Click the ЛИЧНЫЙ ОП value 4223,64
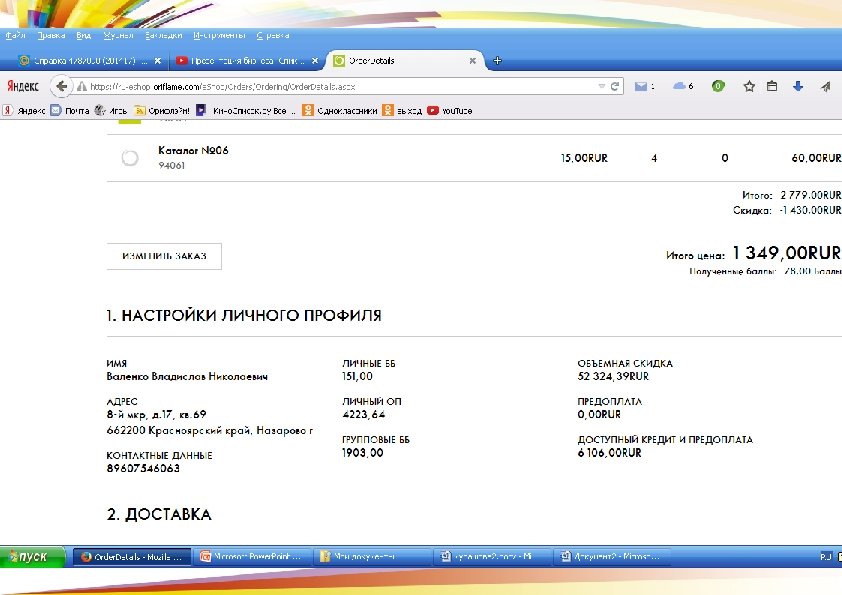This screenshot has width=842, height=595. 364,415
